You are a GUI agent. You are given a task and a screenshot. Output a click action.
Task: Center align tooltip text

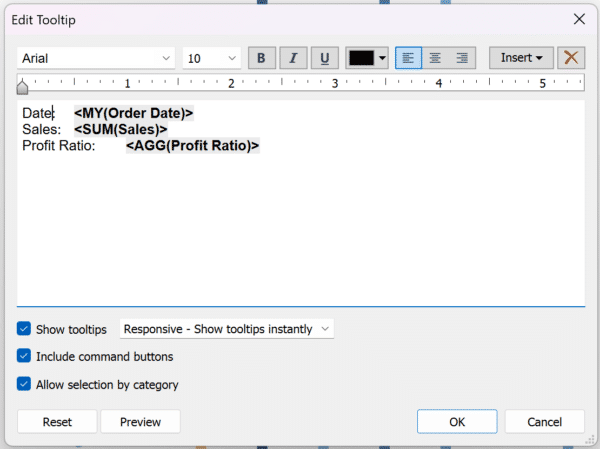[x=435, y=58]
